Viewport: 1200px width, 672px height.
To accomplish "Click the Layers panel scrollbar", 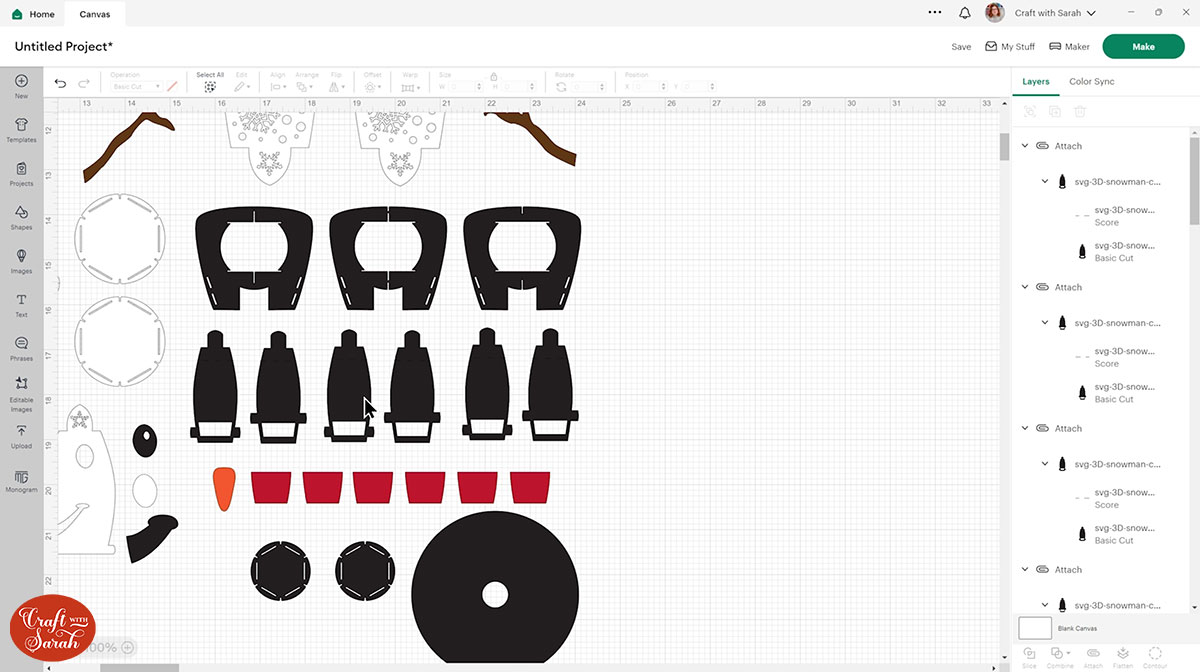I will pyautogui.click(x=1194, y=180).
